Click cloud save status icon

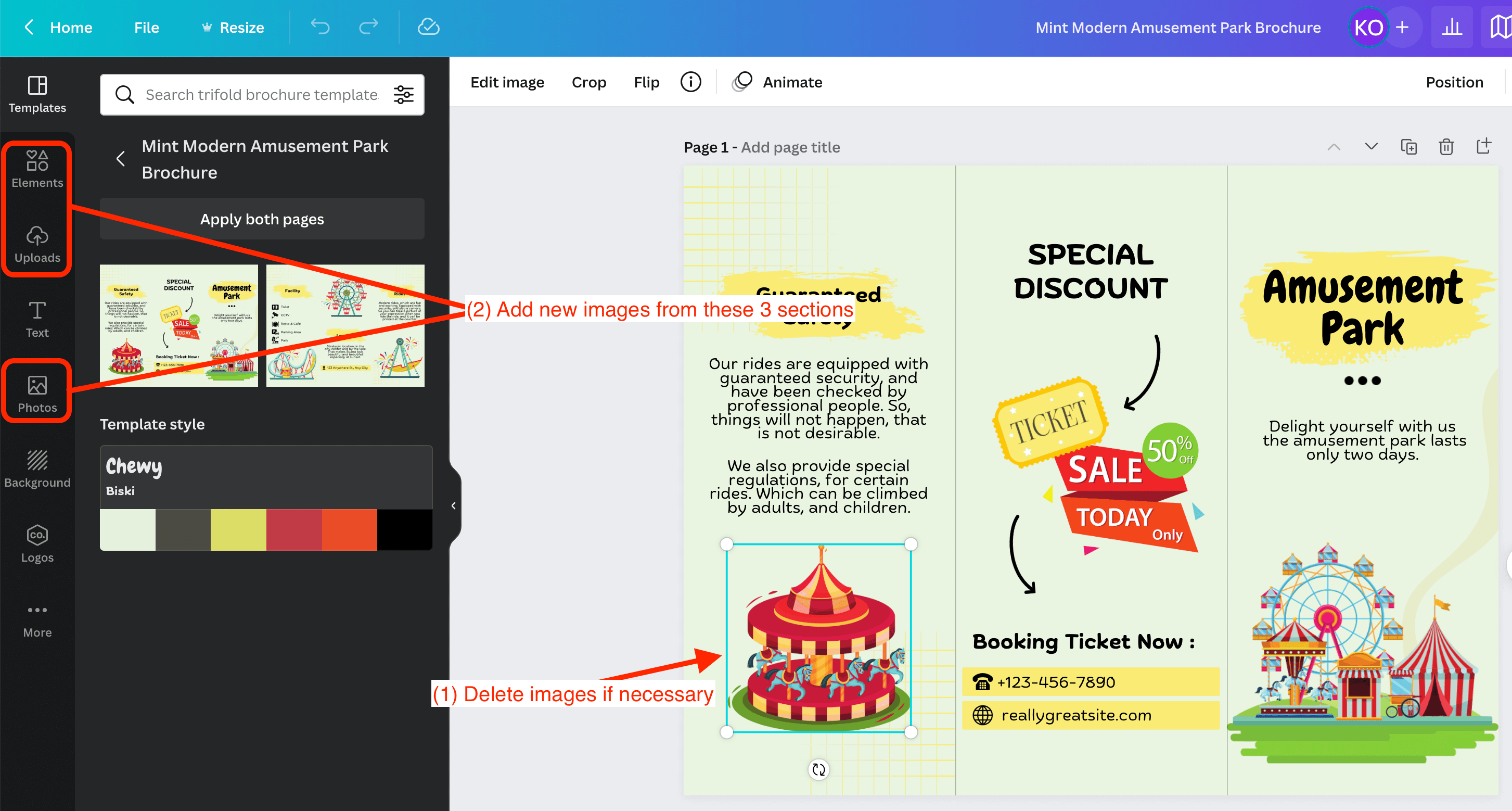coord(428,27)
